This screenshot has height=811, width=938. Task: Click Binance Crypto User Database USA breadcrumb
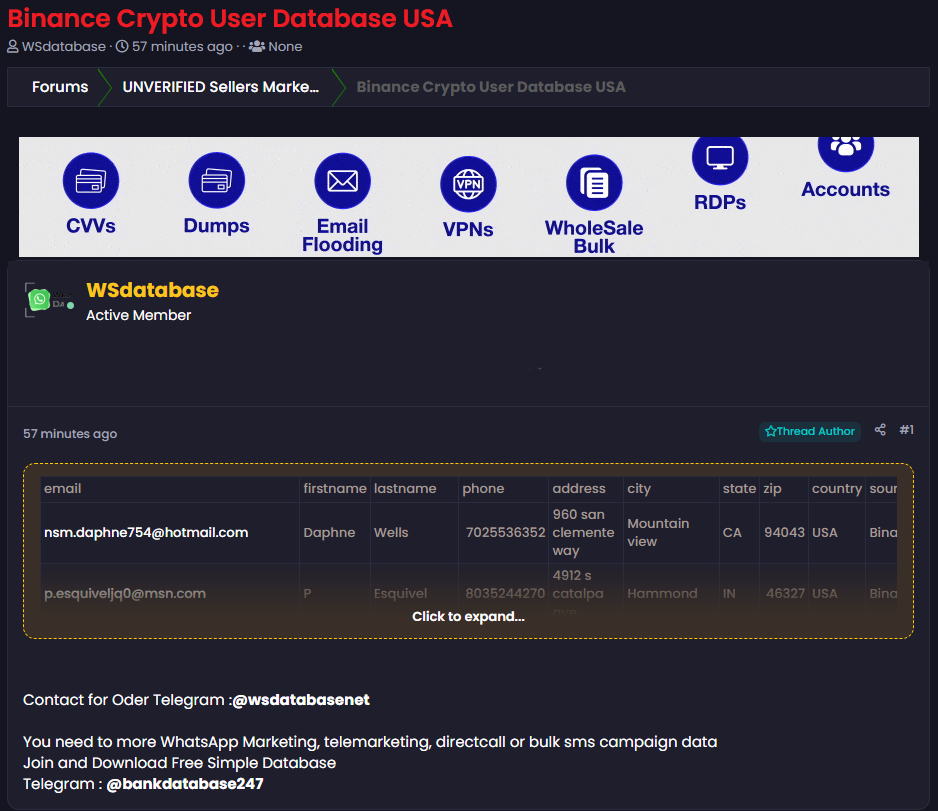(491, 87)
